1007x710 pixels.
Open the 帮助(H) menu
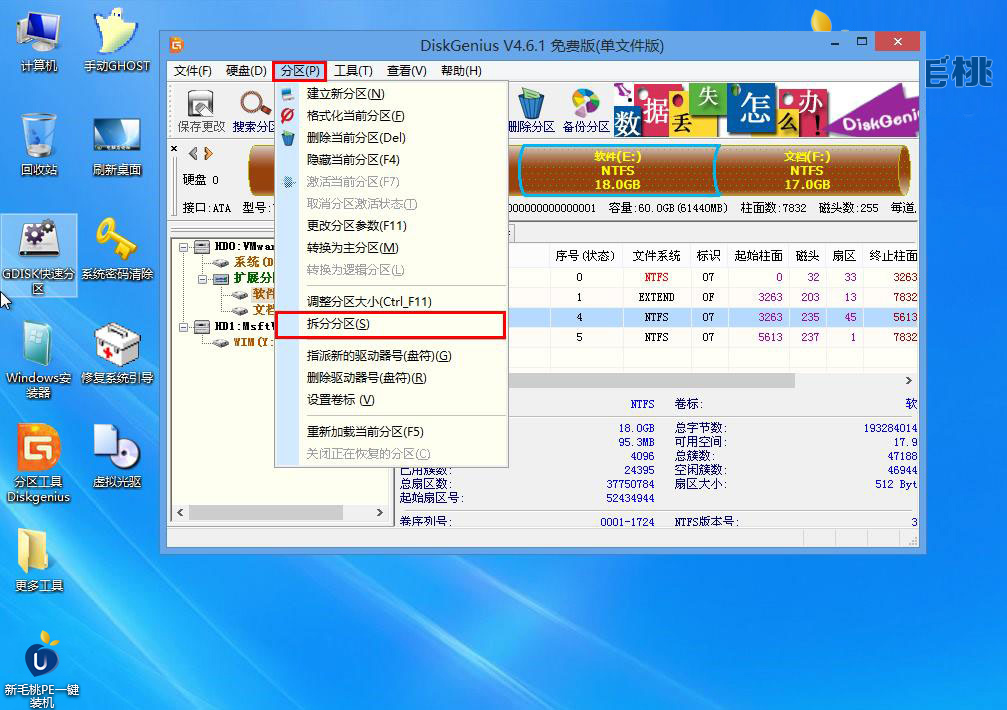[x=461, y=71]
